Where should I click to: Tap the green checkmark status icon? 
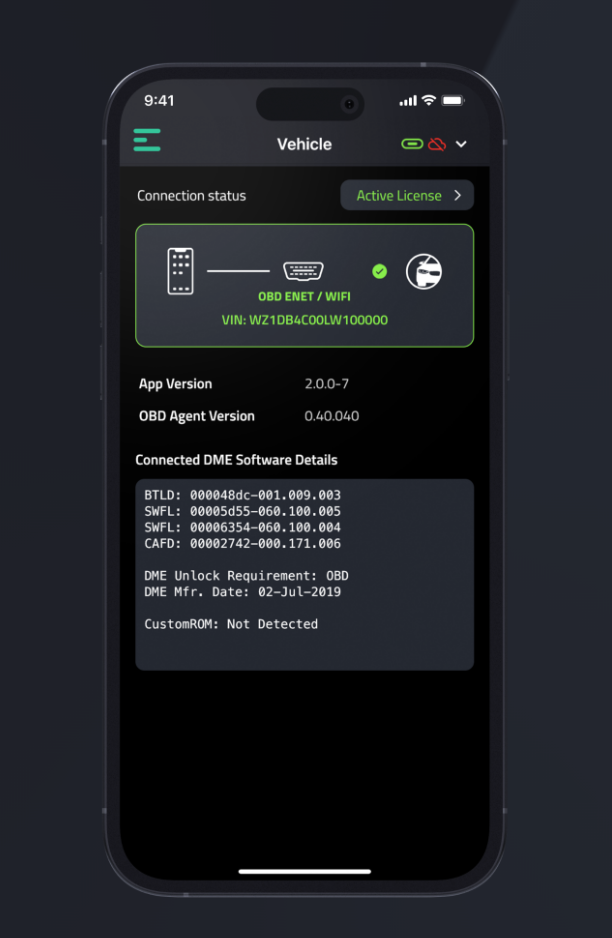click(x=379, y=271)
